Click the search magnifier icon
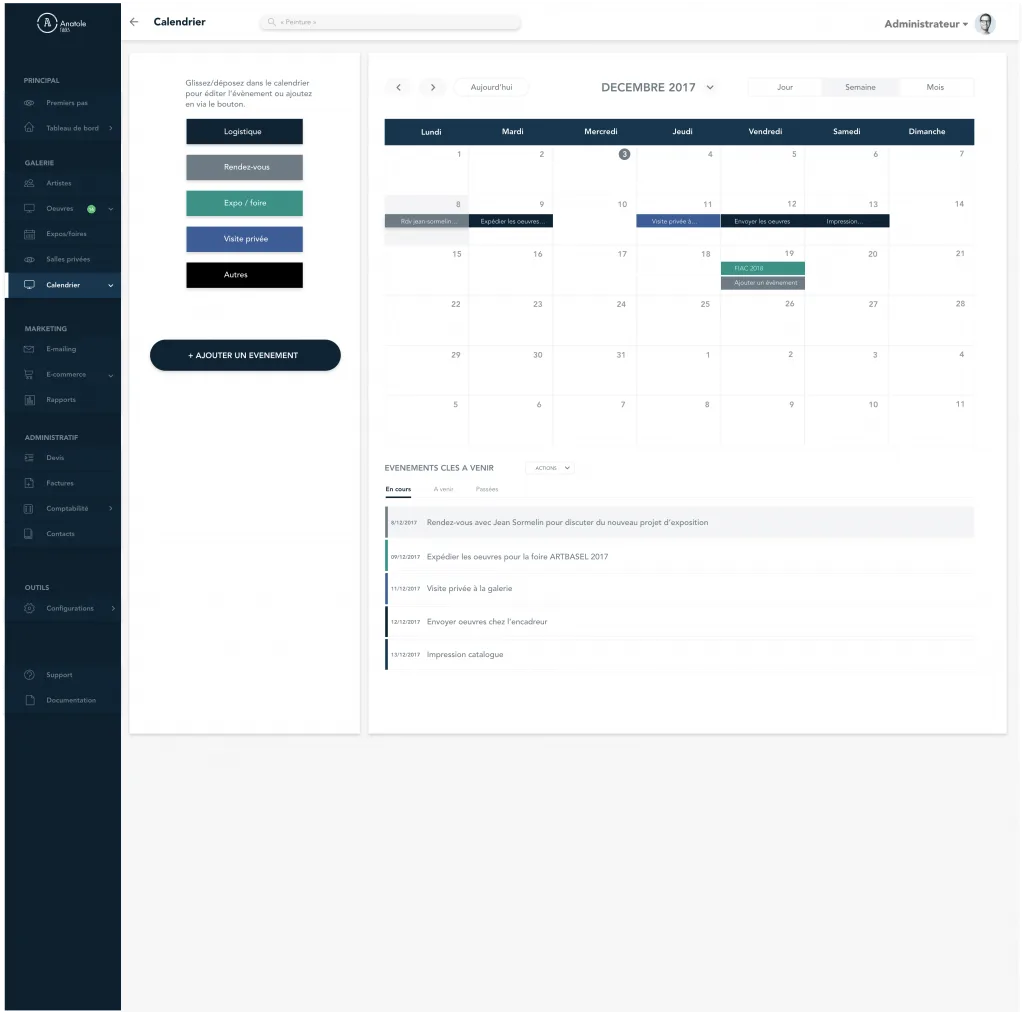 tap(272, 22)
